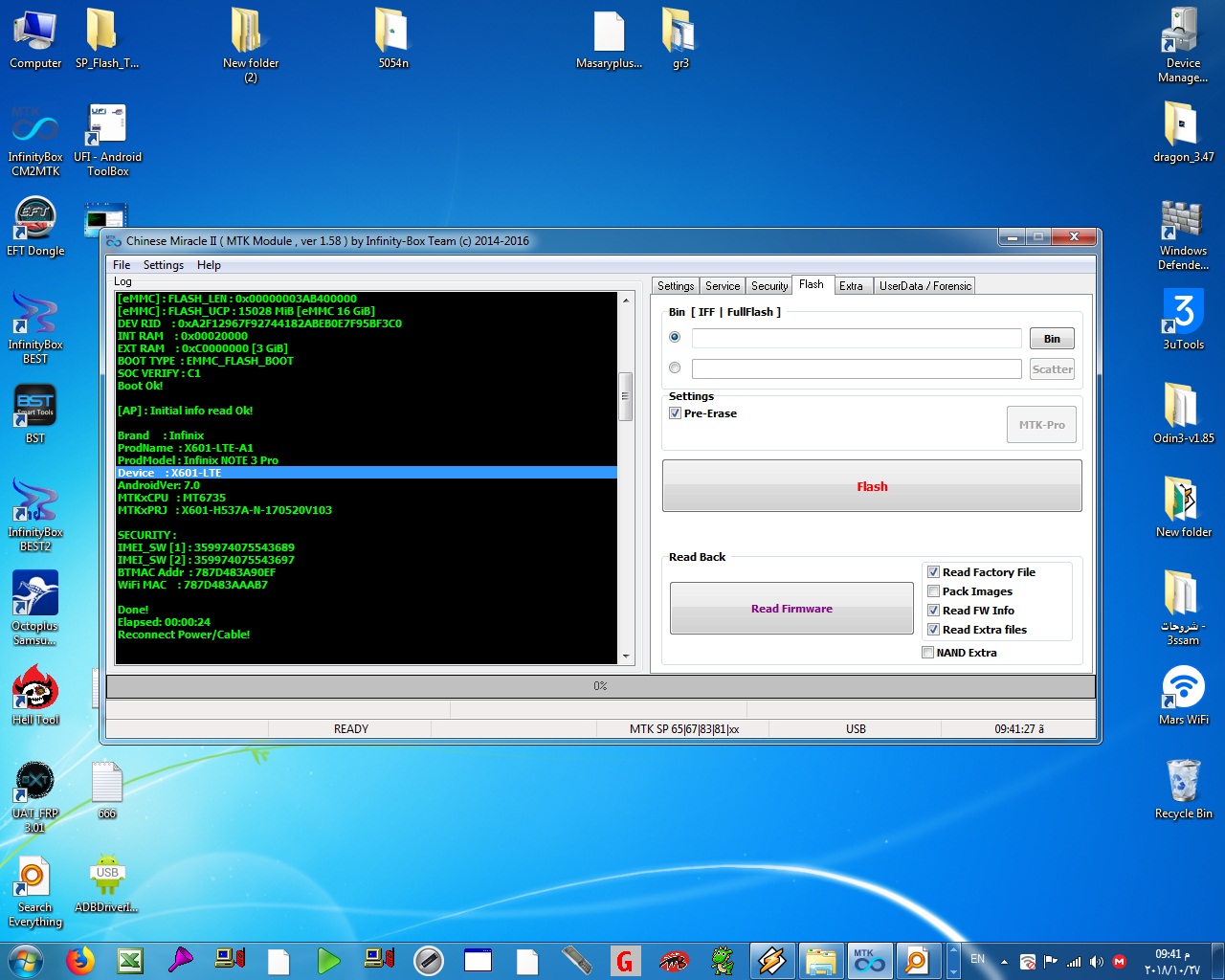
Task: Open the File Explorer taskbar icon
Action: (820, 960)
